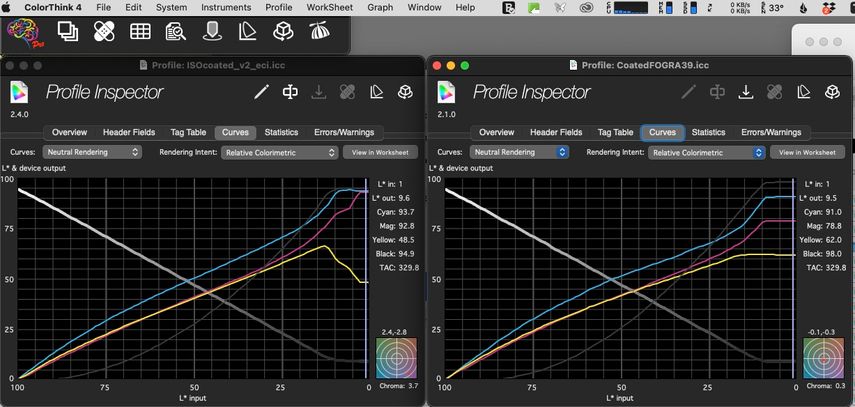This screenshot has height=407, width=855.
Task: Switch to Errors/Warnings tab in ISOcoated_v2_eci window
Action: tap(344, 132)
